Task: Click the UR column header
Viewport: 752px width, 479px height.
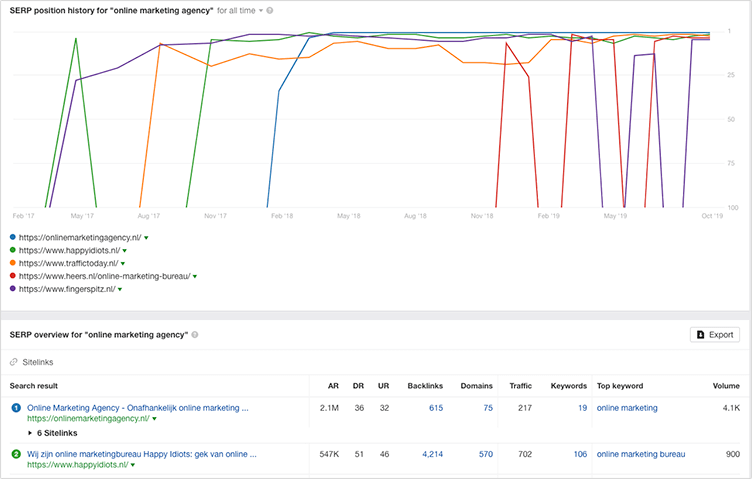Action: tap(383, 386)
